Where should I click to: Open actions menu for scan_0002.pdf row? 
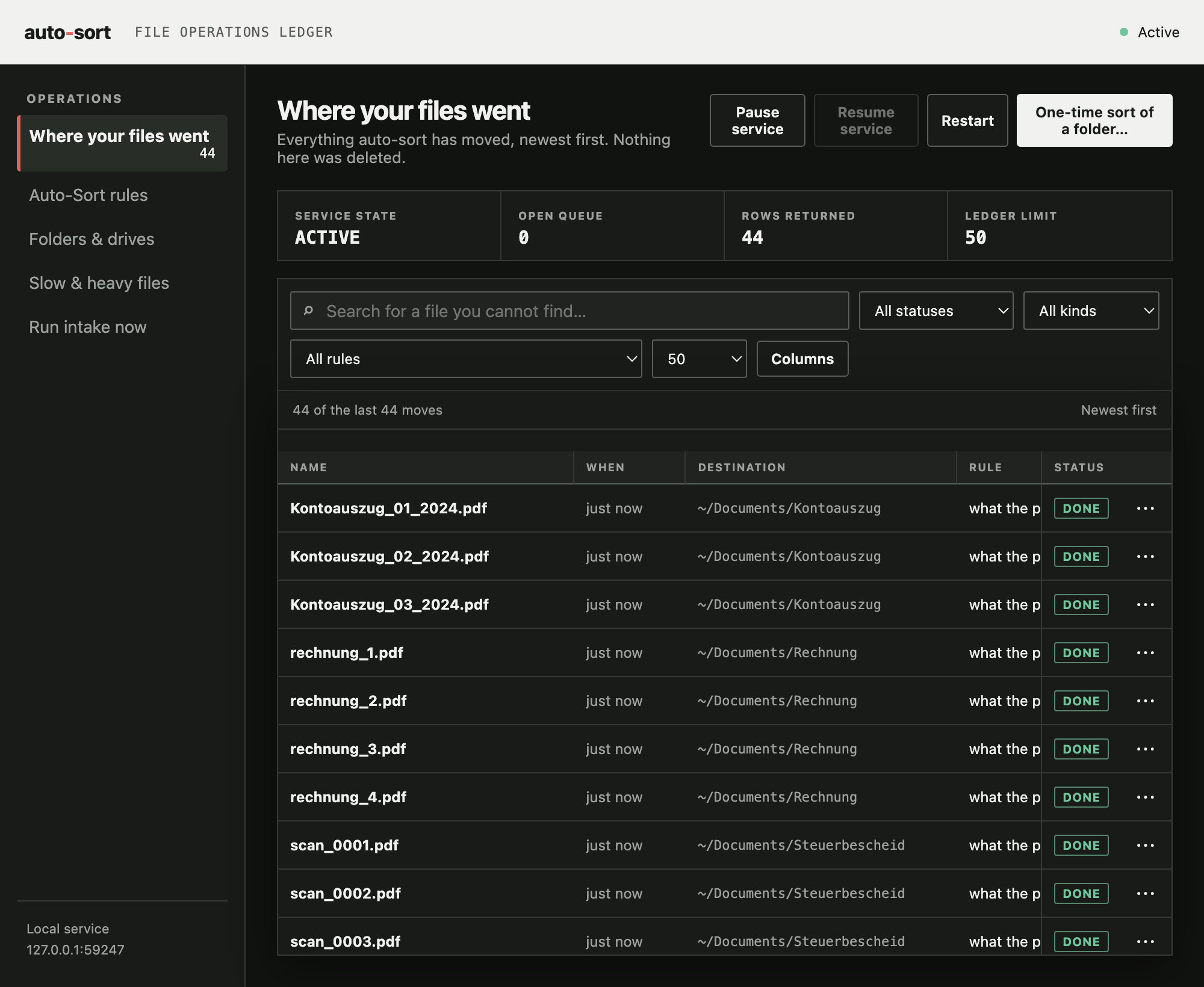1145,894
